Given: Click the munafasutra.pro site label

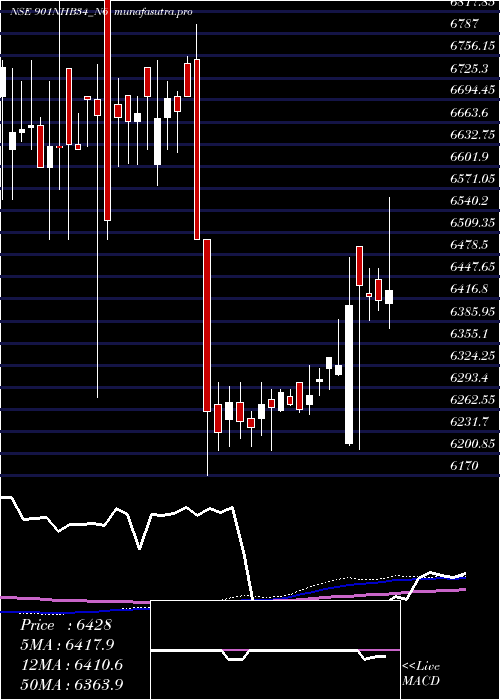Looking at the screenshot, I should tap(154, 12).
